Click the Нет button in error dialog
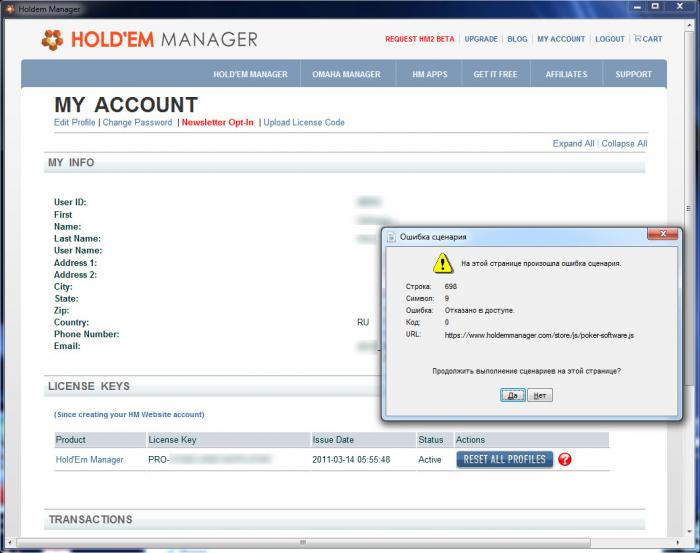 tap(540, 395)
